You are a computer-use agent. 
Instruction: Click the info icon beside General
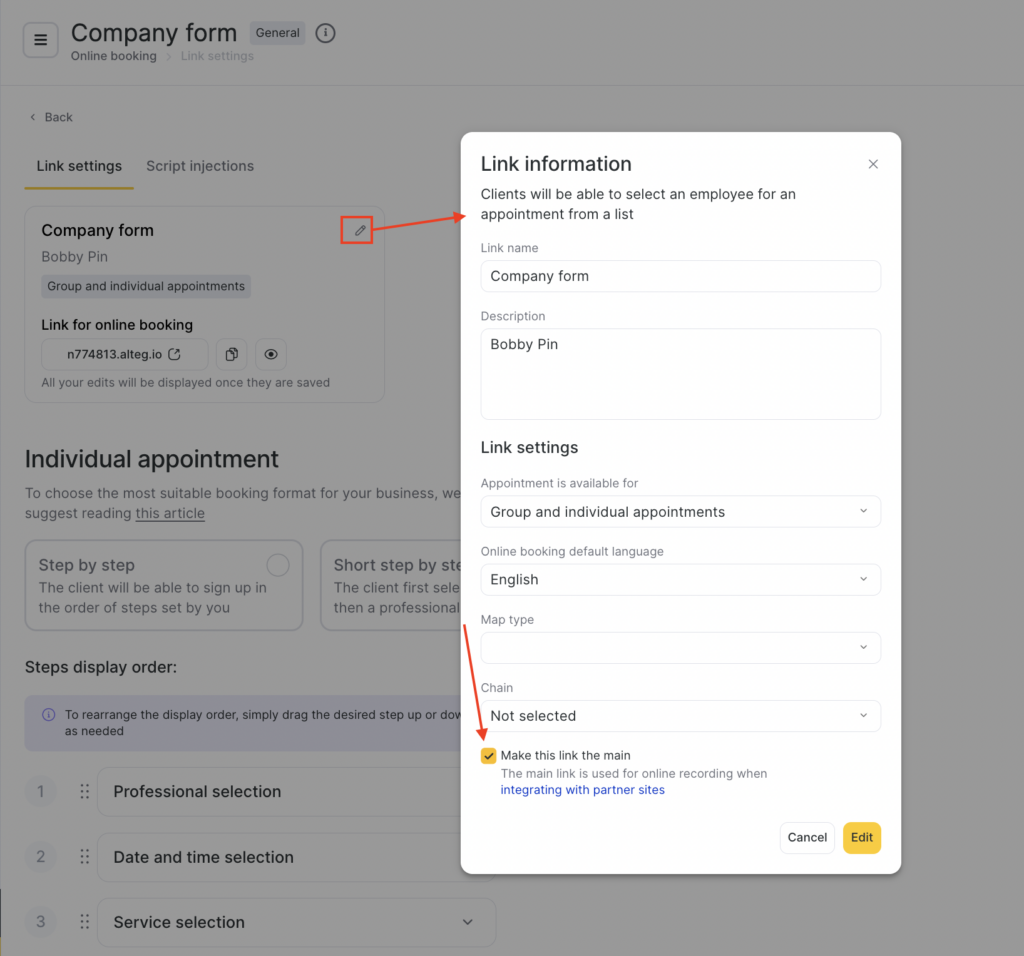coord(325,33)
